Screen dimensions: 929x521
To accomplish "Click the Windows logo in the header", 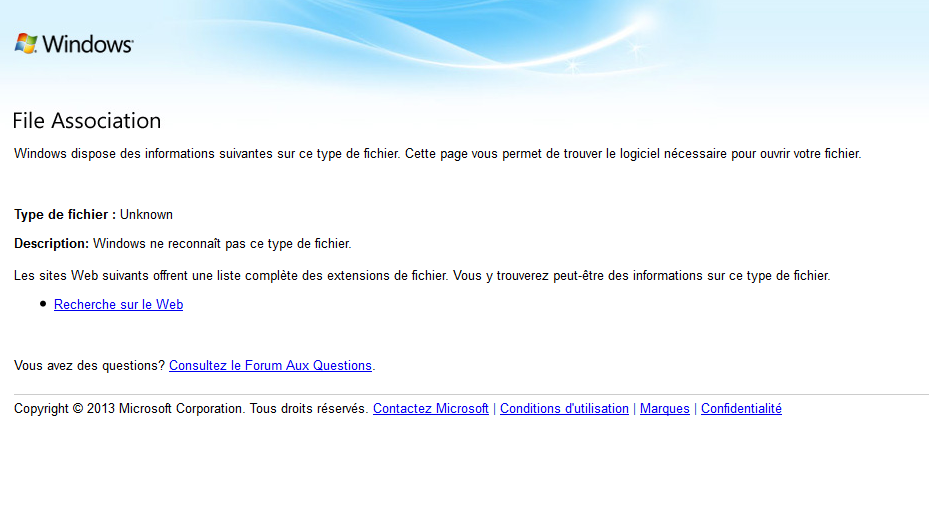I will (x=74, y=44).
